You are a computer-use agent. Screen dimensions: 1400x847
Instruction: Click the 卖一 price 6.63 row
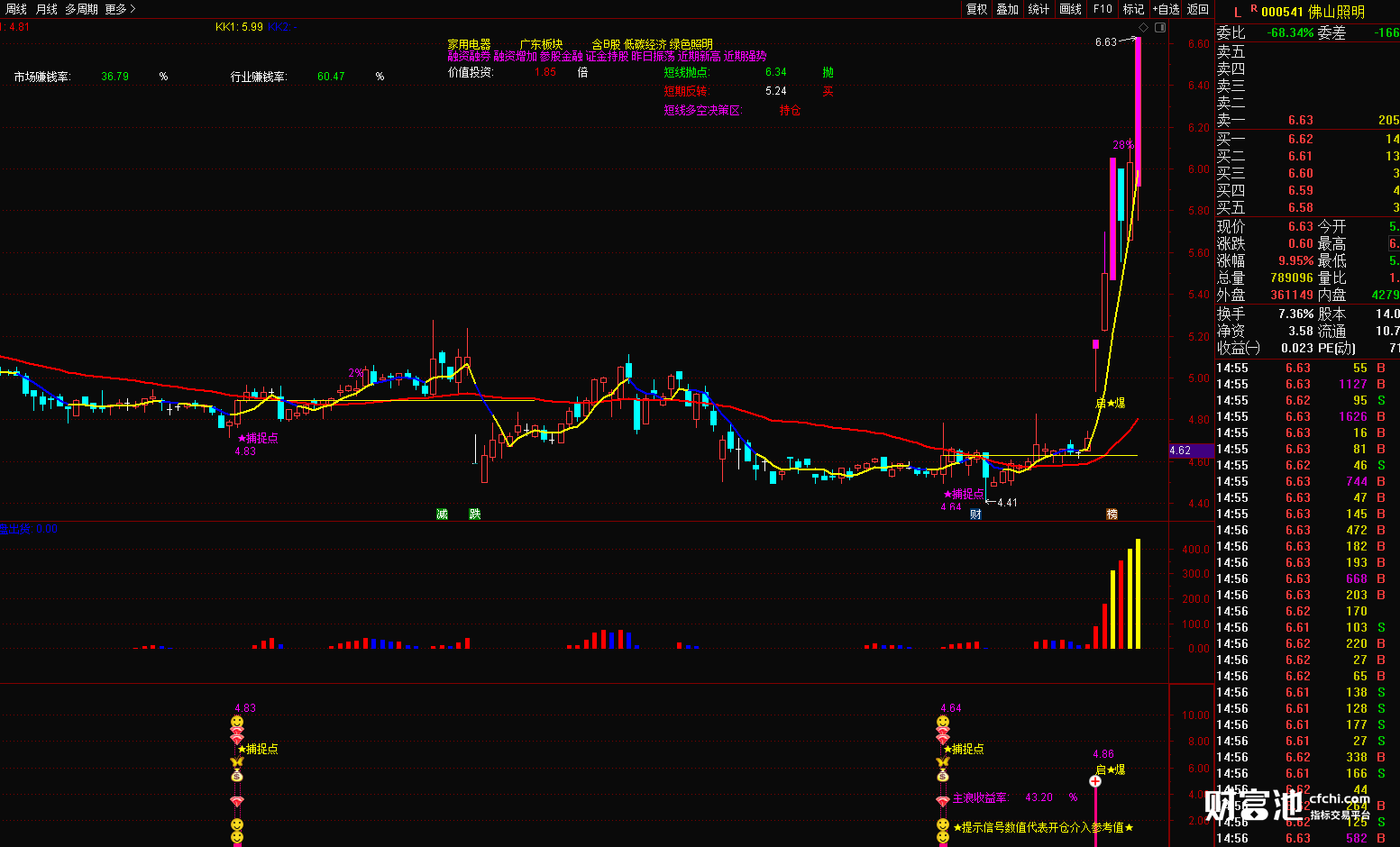pyautogui.click(x=1307, y=120)
